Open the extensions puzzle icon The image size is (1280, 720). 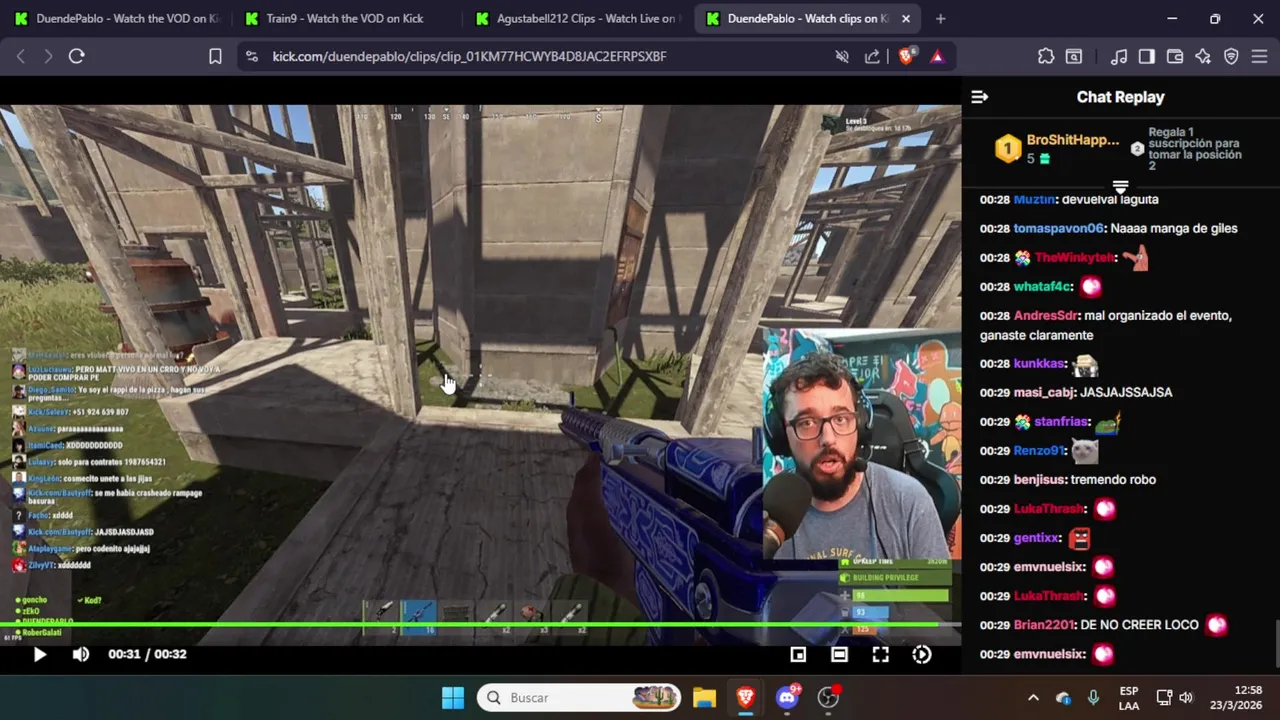(x=1046, y=56)
